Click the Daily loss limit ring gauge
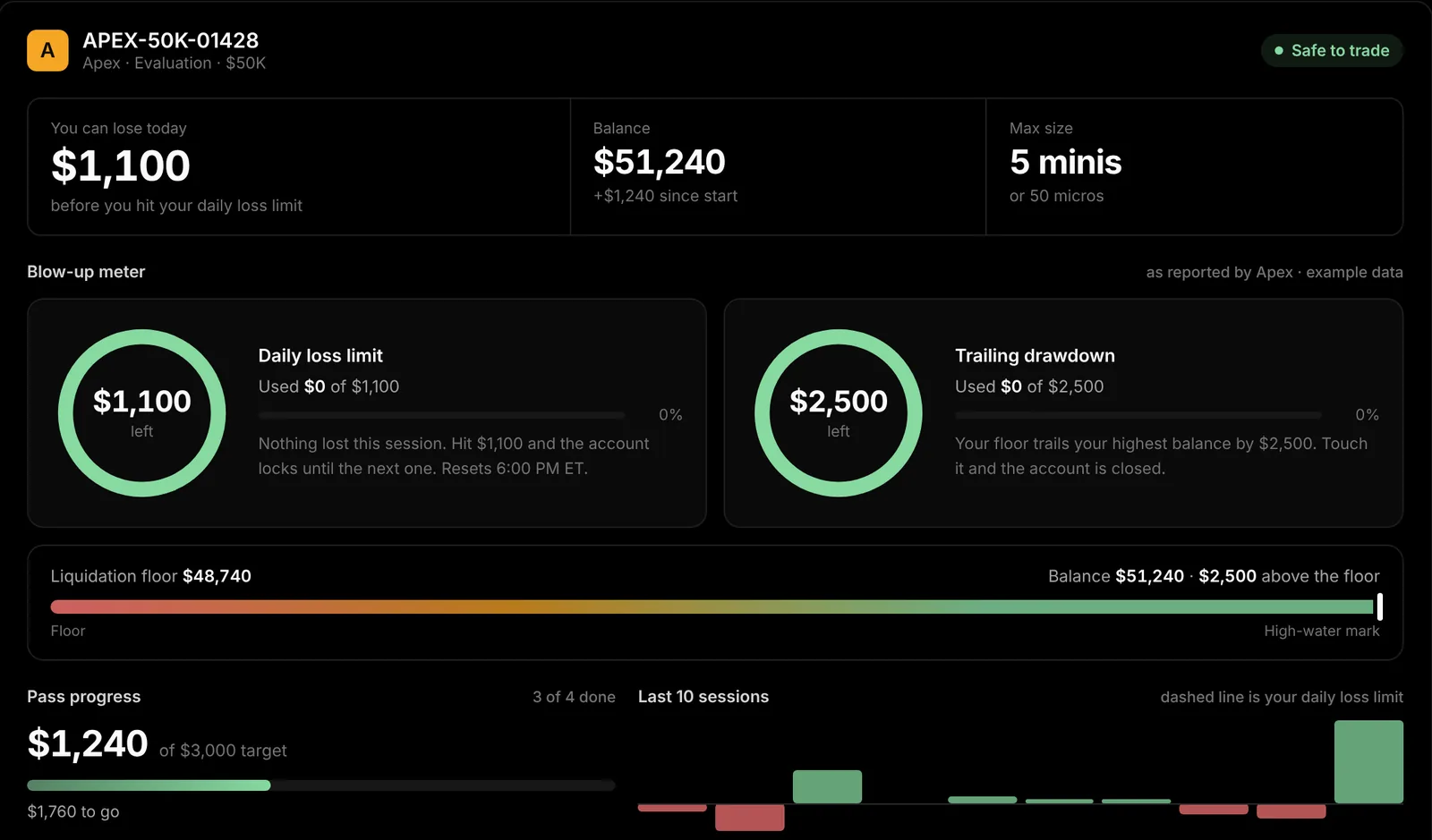This screenshot has height=840, width=1432. (142, 413)
